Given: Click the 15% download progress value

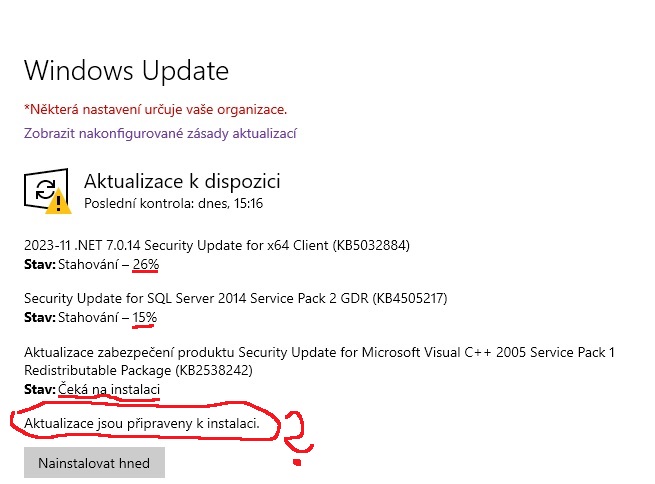Looking at the screenshot, I should pos(146,317).
